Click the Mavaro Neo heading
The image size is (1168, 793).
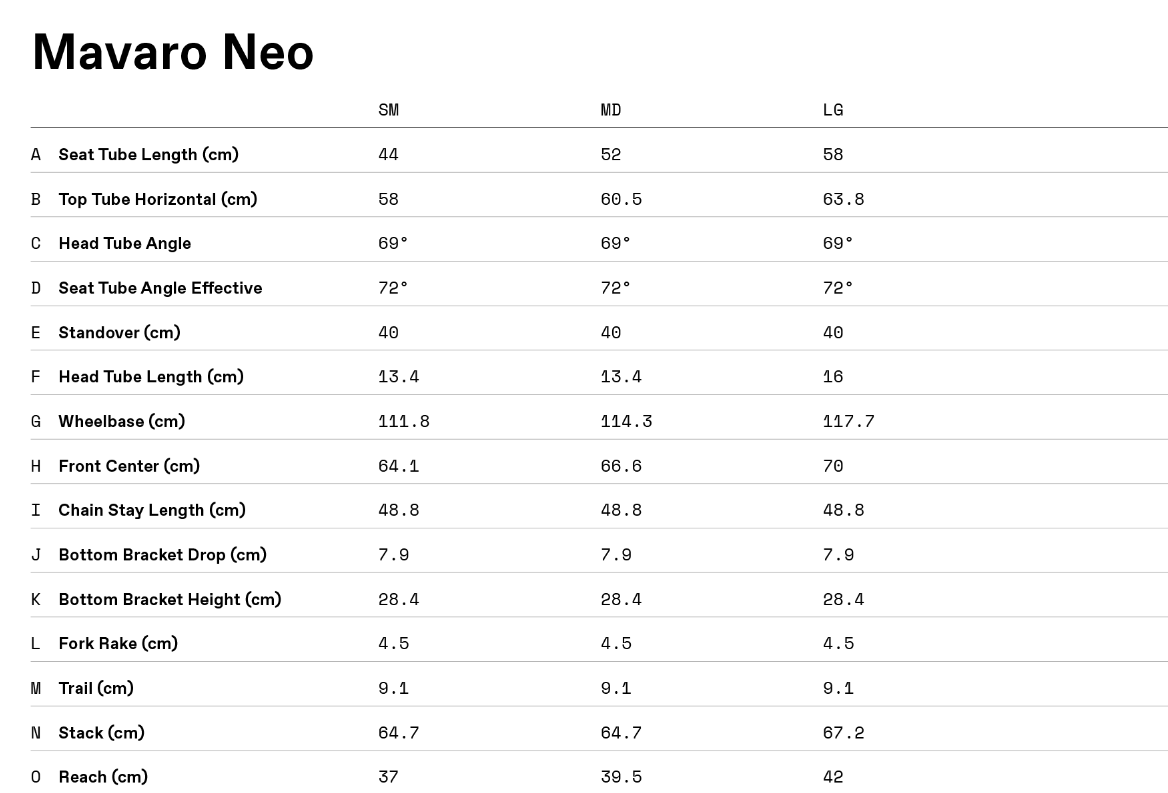coord(173,52)
